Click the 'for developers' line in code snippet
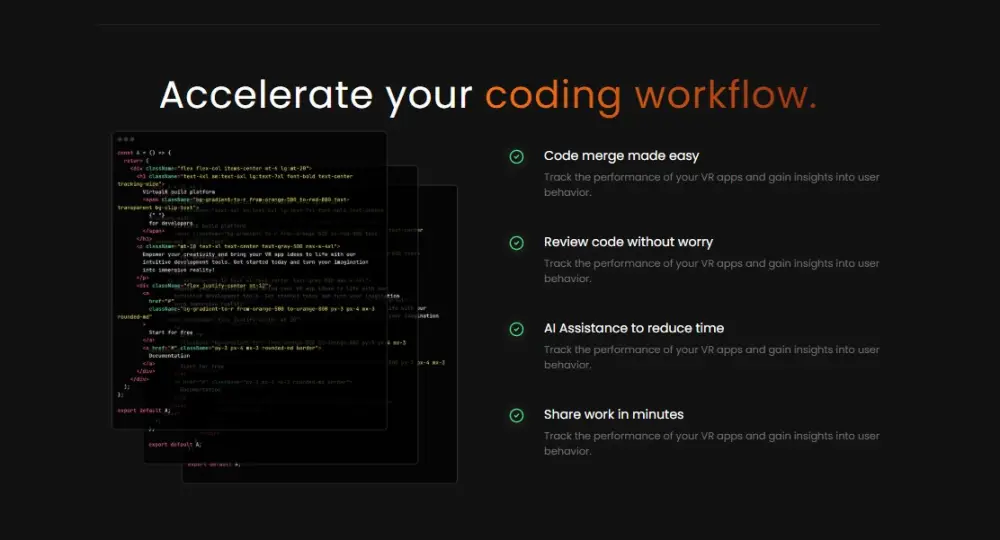 (170, 223)
